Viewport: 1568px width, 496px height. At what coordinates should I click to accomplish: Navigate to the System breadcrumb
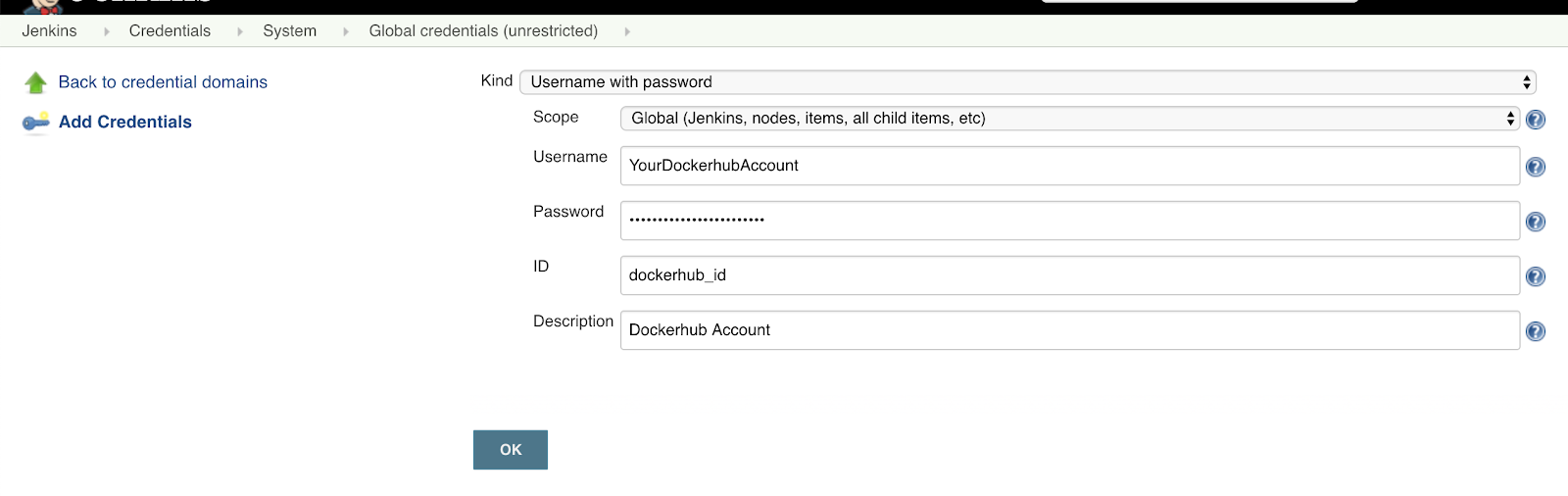coord(289,31)
